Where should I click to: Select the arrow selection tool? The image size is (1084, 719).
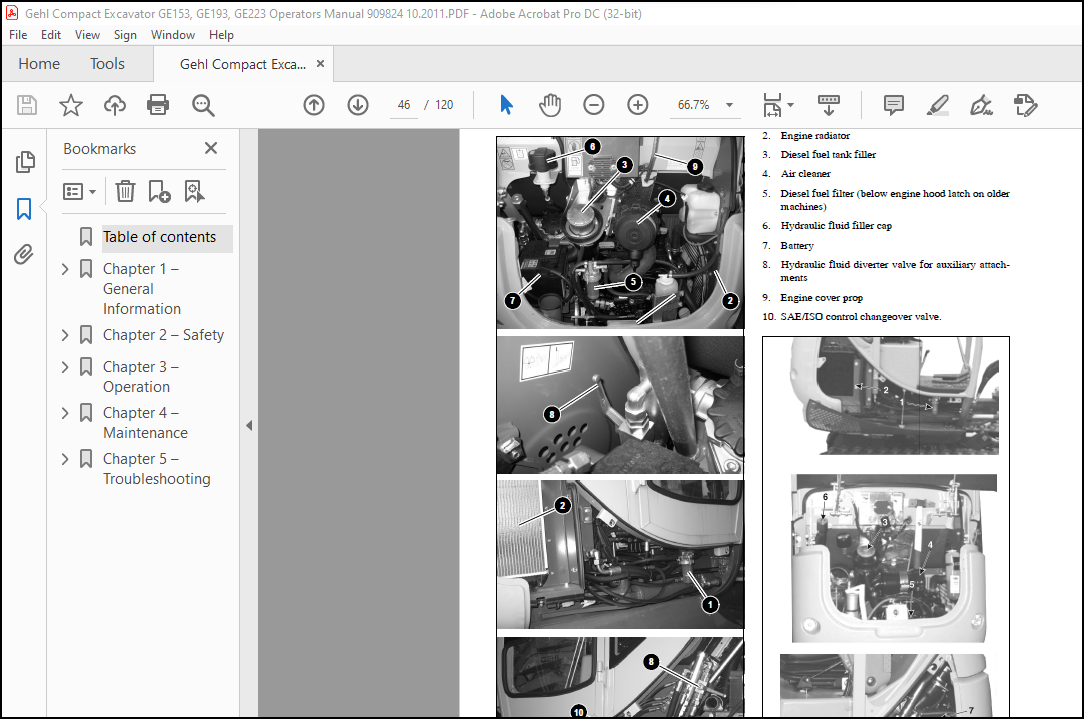click(x=506, y=104)
